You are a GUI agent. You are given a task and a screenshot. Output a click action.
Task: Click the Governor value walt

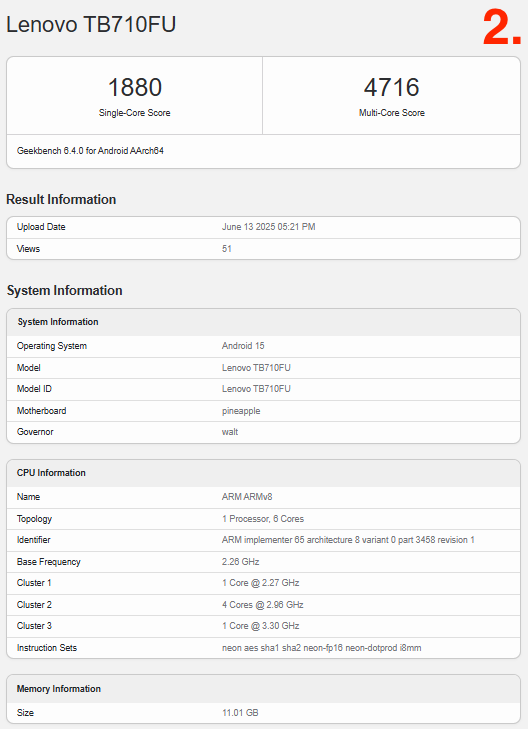(230, 432)
